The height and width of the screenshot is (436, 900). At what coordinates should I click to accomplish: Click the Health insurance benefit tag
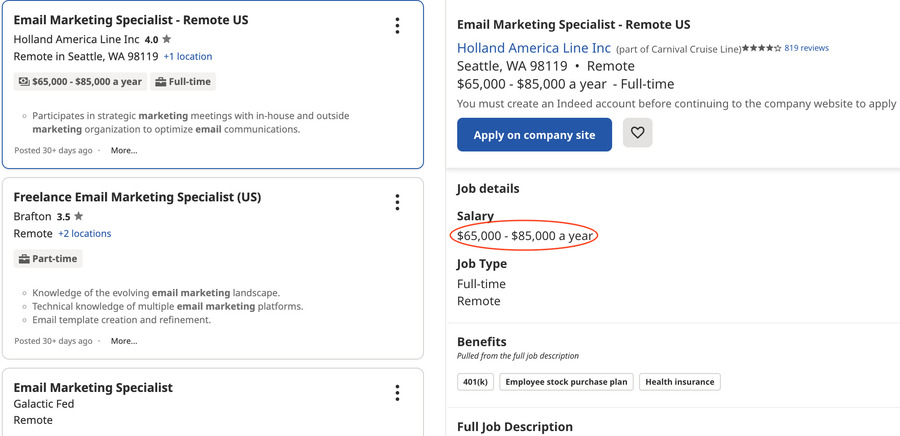tap(680, 382)
